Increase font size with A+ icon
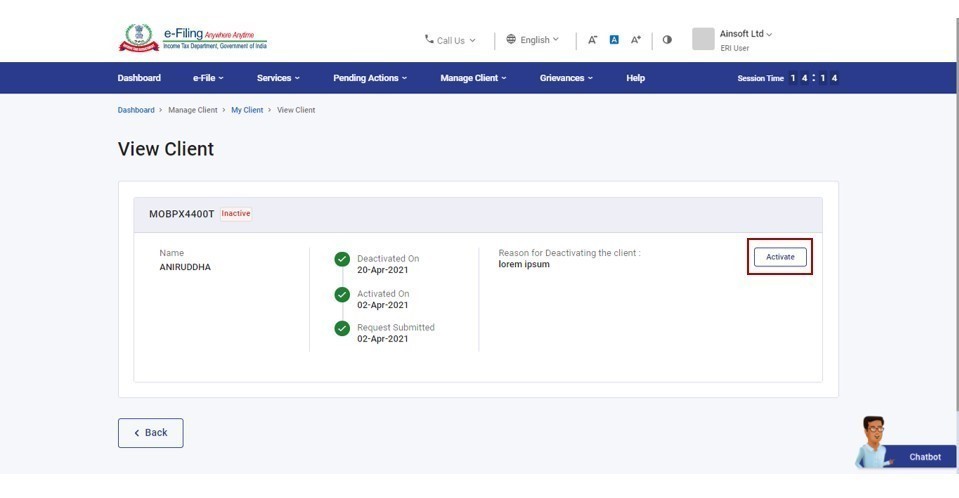This screenshot has width=959, height=498. (635, 40)
